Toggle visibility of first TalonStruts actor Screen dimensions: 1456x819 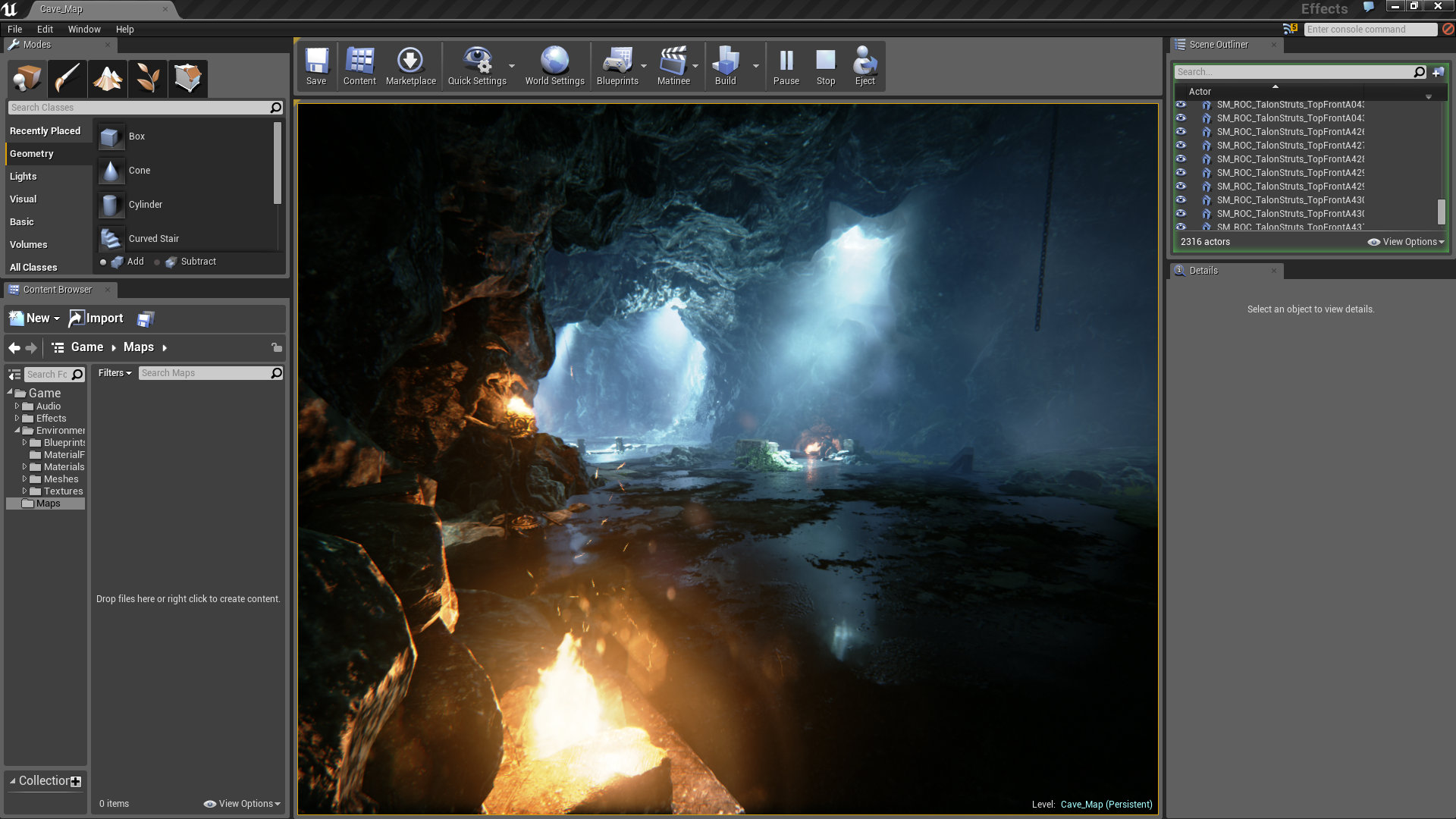(x=1181, y=105)
